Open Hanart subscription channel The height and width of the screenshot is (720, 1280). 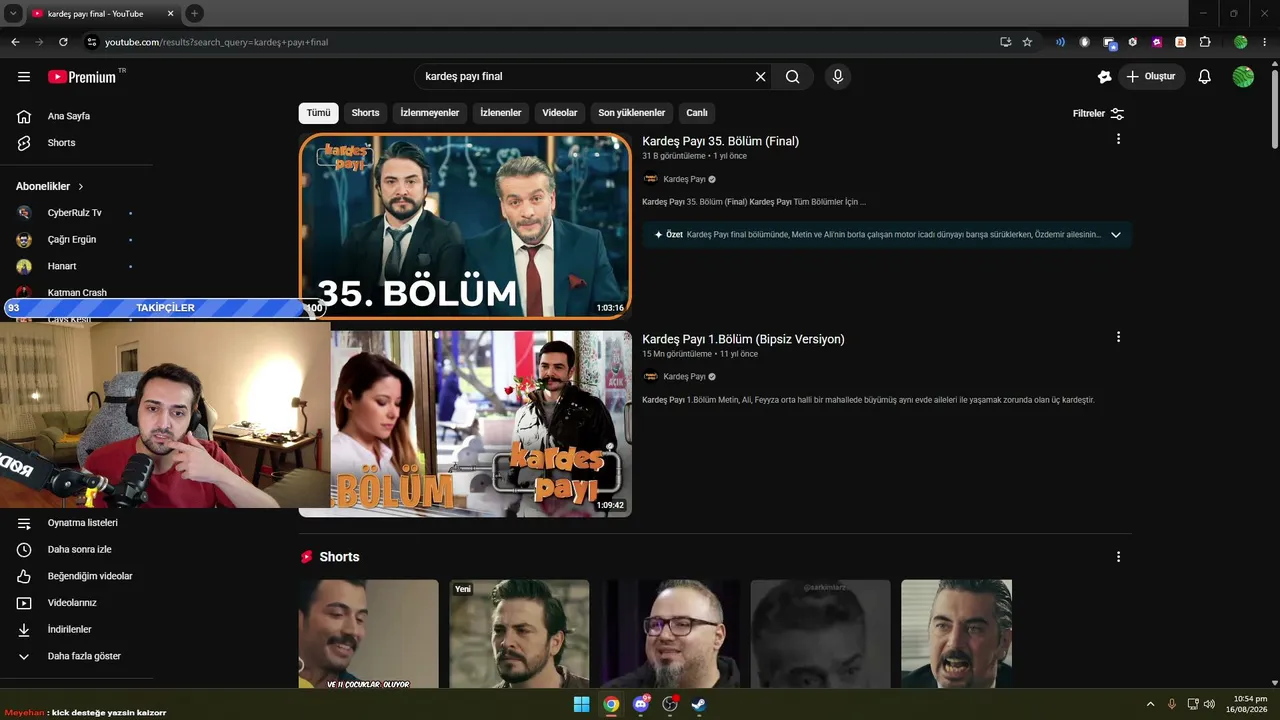click(62, 266)
